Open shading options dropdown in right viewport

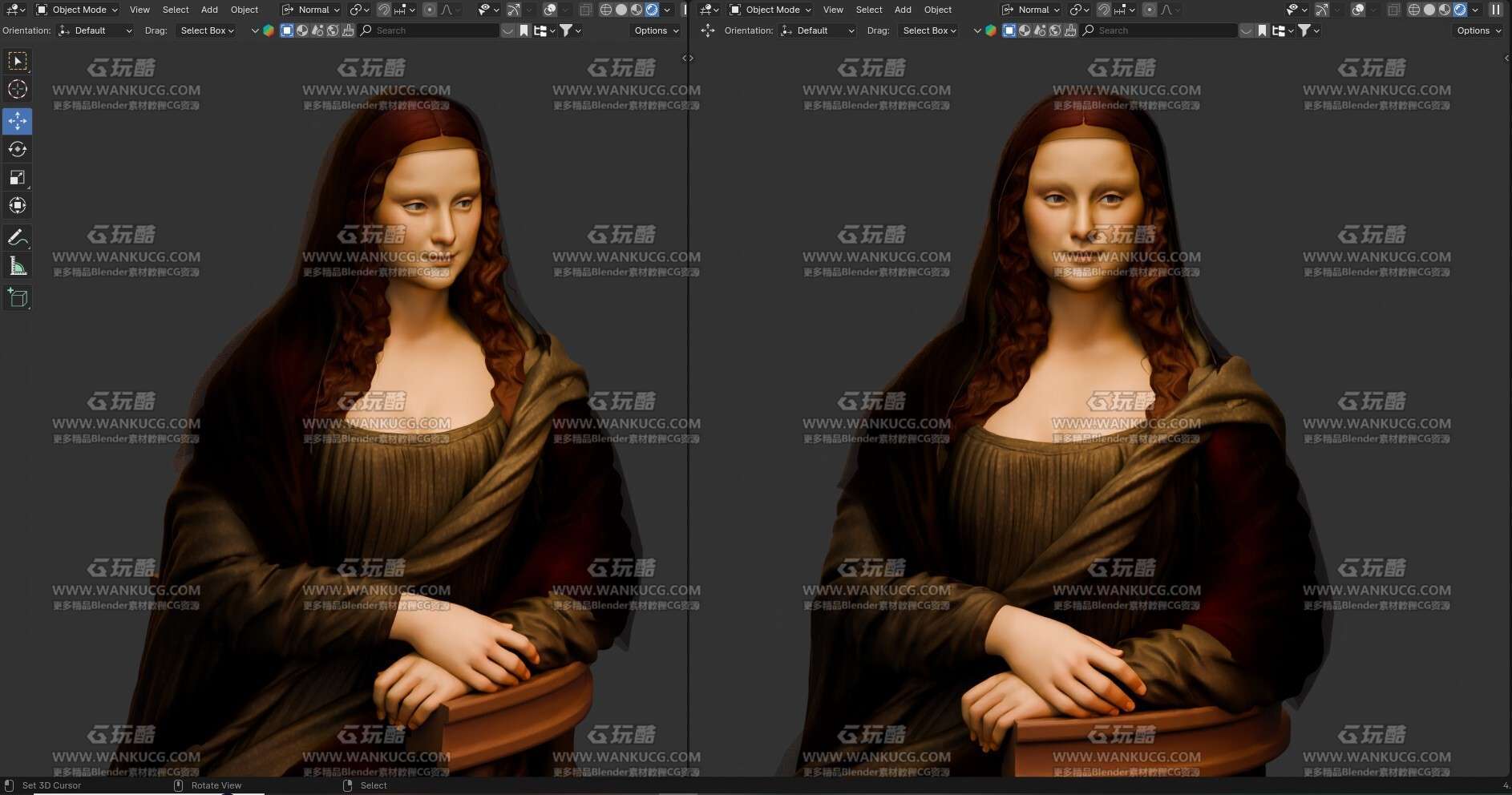pos(1475,10)
